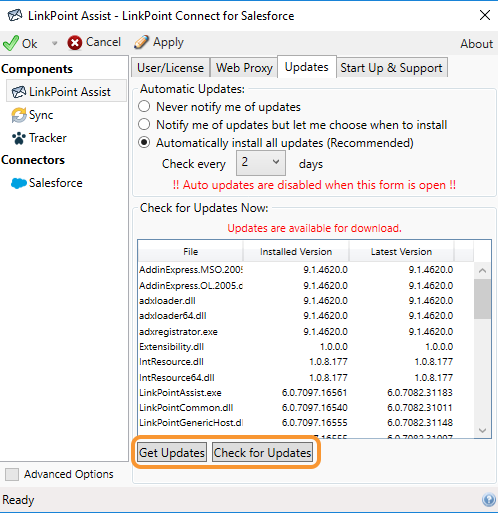Open the Check every days dropdown

click(x=261, y=163)
